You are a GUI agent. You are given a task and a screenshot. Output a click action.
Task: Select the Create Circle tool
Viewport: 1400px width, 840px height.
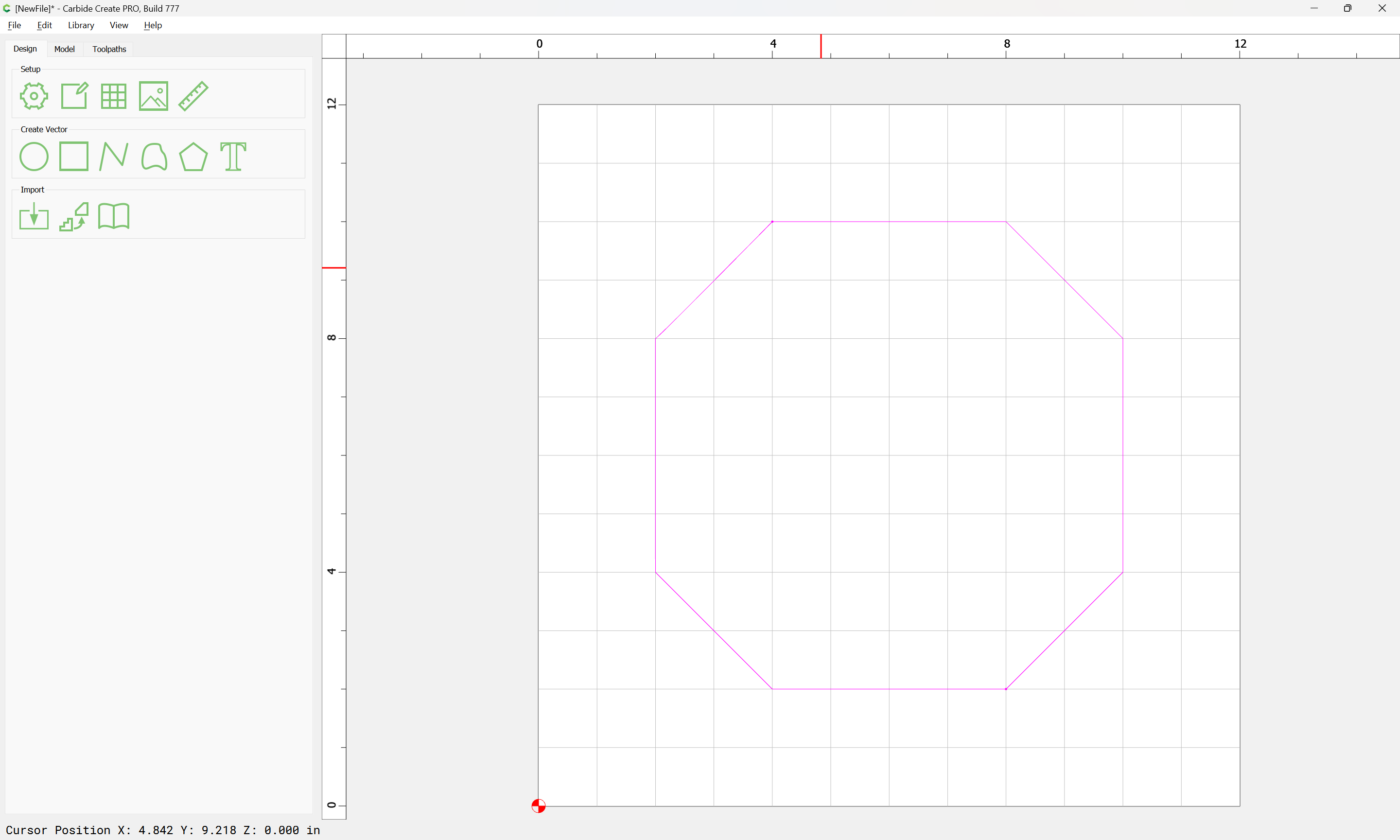34,156
